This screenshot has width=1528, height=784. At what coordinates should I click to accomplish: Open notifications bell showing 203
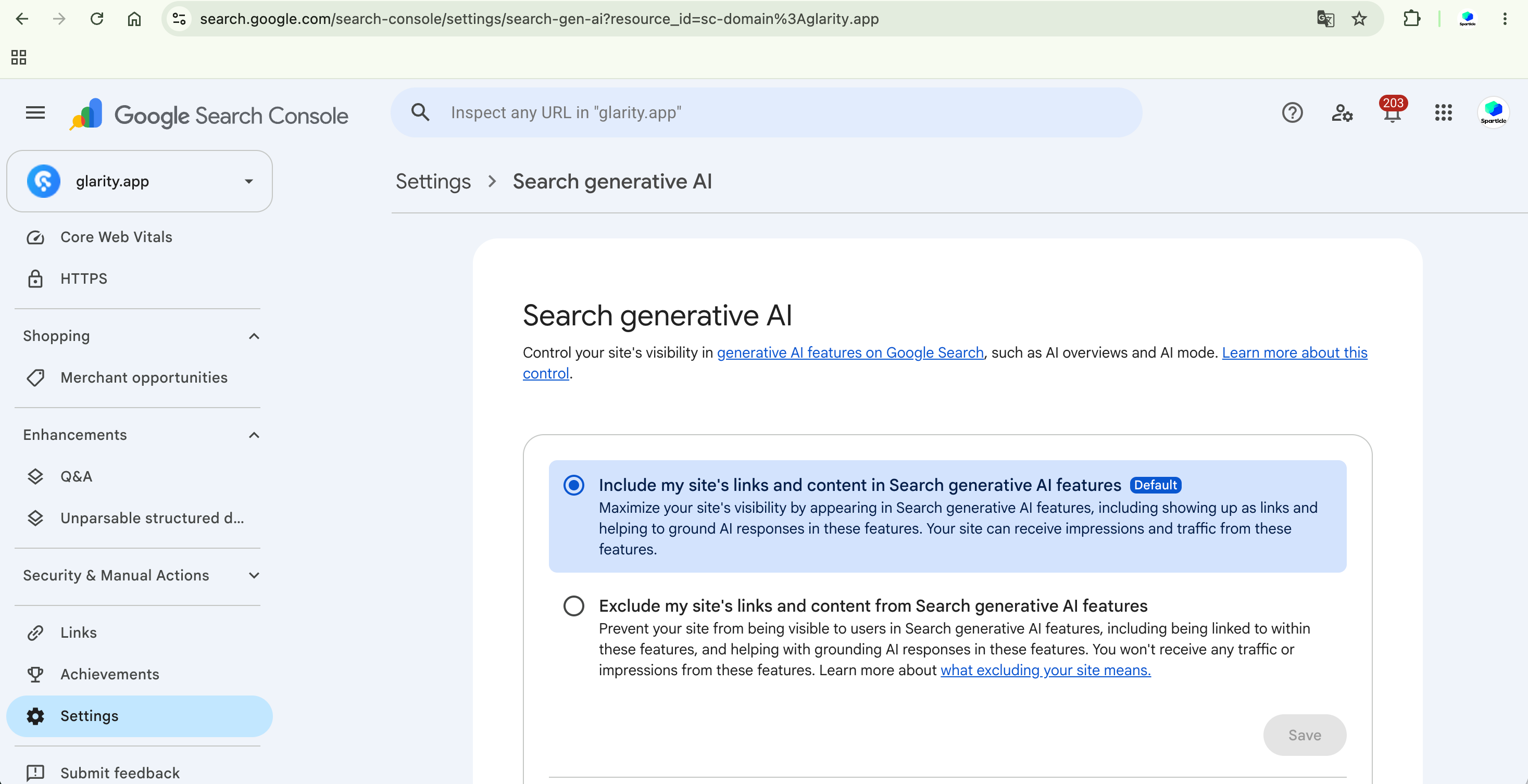[1392, 111]
